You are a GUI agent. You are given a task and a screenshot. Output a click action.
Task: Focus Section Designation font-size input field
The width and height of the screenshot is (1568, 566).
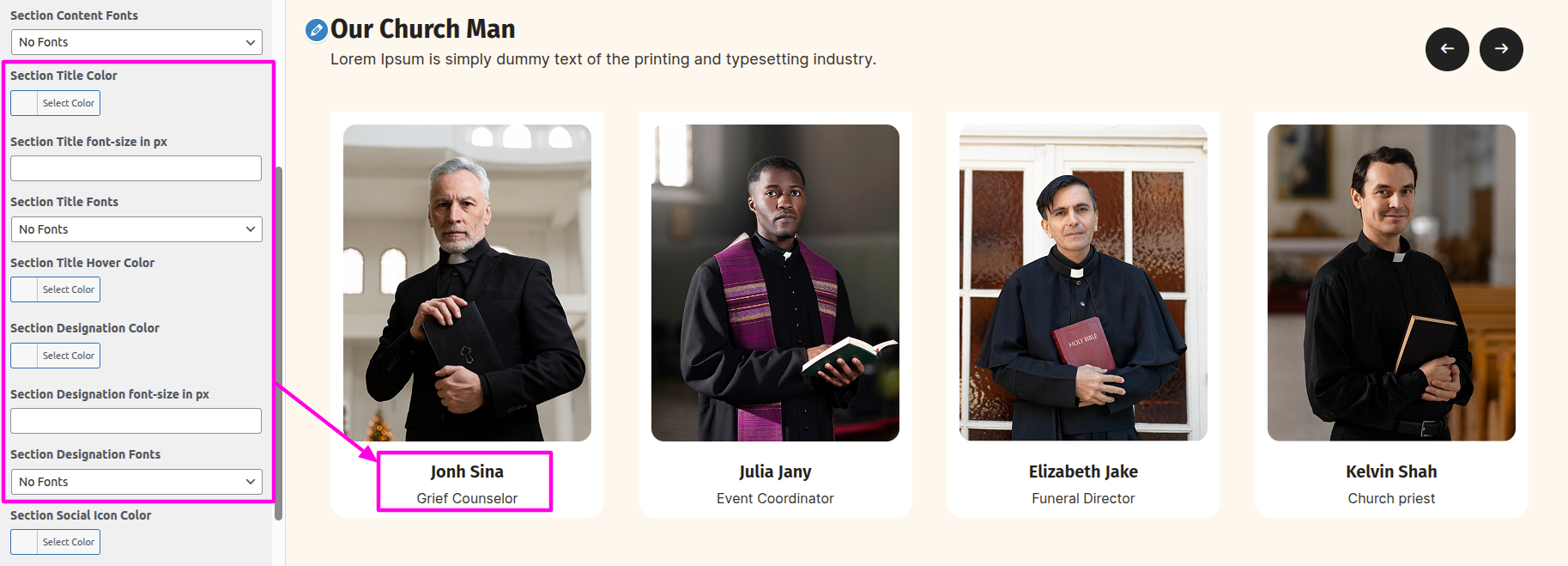pos(136,421)
